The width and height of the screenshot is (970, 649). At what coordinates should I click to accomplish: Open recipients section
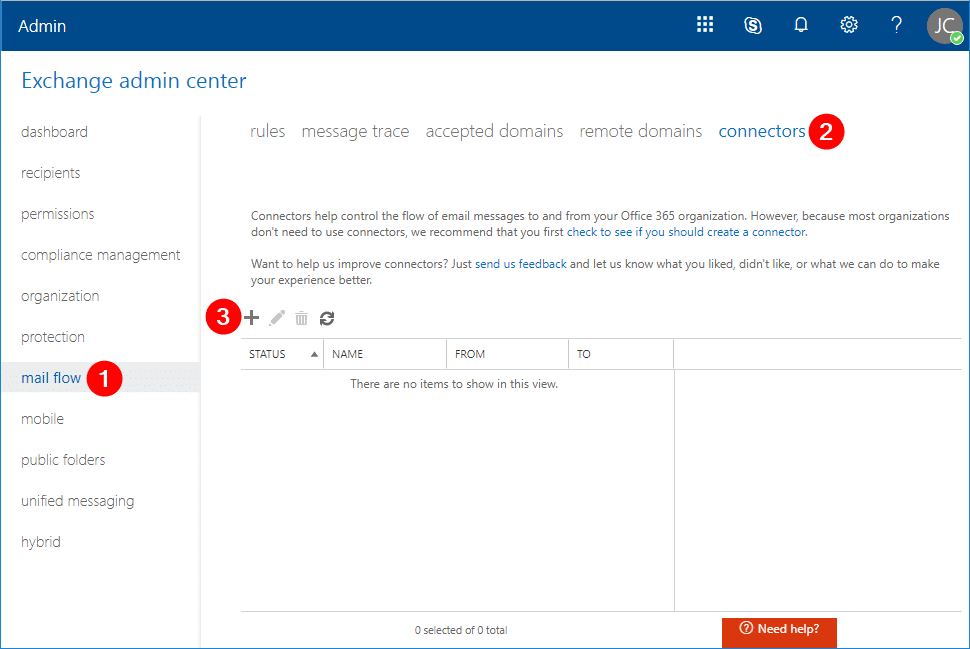click(51, 173)
